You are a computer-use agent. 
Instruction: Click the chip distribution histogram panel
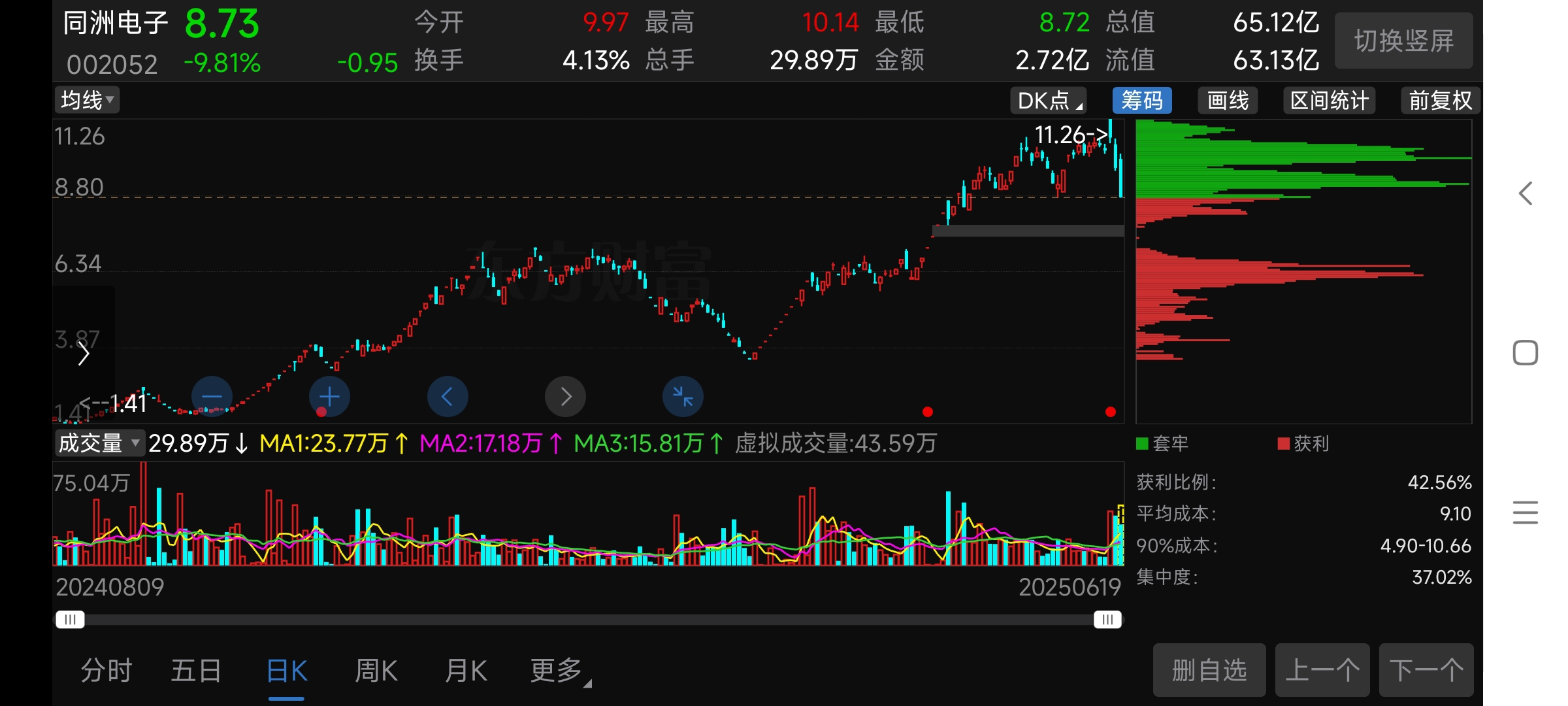(x=1303, y=271)
